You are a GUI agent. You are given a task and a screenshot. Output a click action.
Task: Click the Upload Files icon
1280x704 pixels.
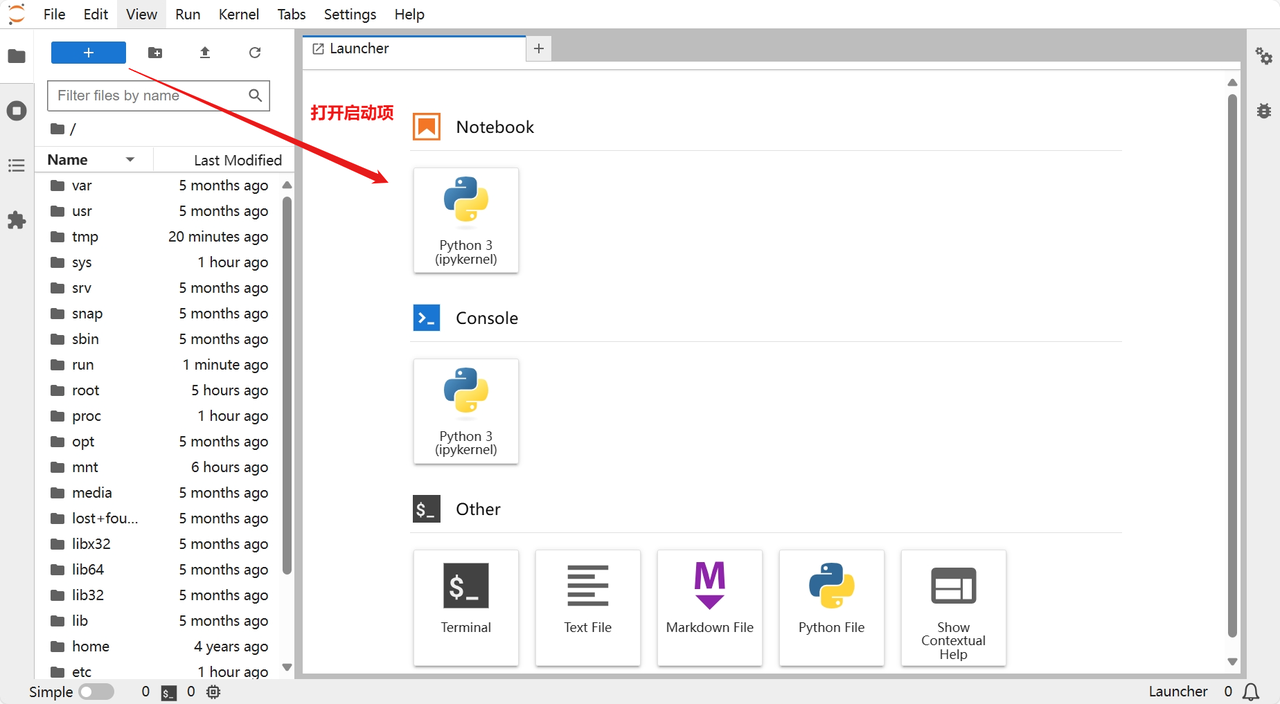coord(205,53)
